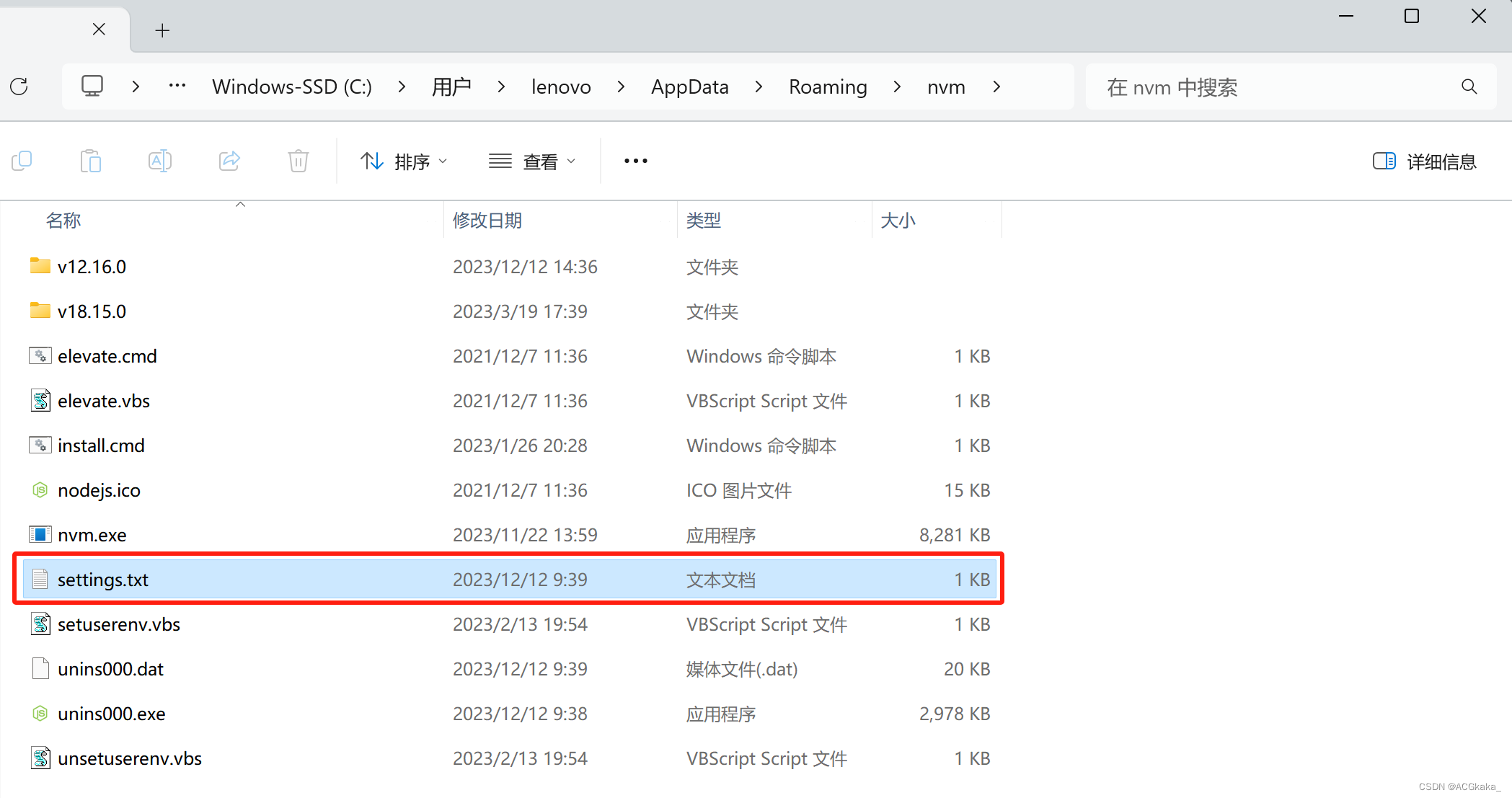Click the v12.16.0 folder icon
This screenshot has width=1512, height=798.
40,266
